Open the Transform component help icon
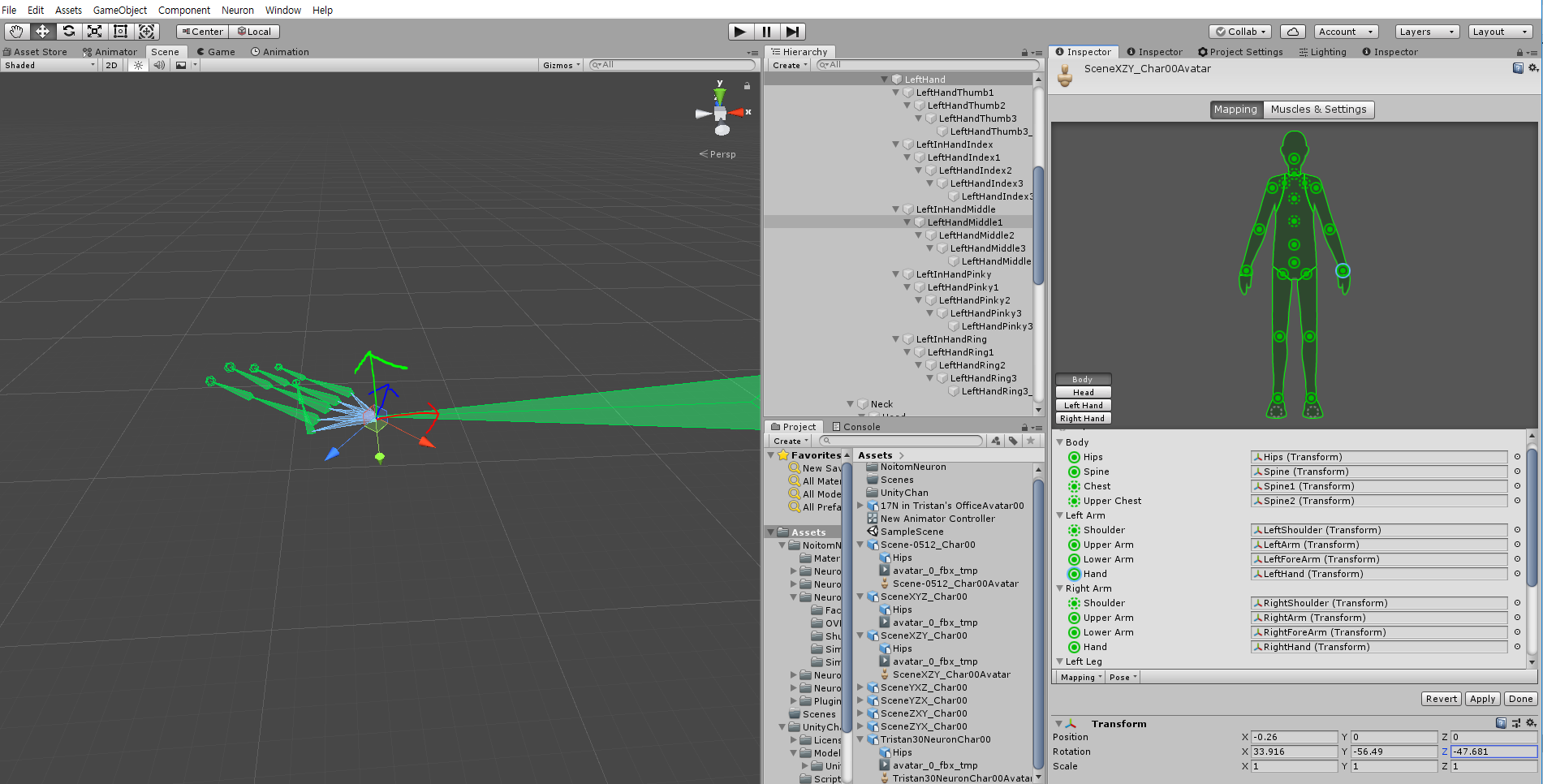Image resolution: width=1543 pixels, height=784 pixels. (1501, 723)
